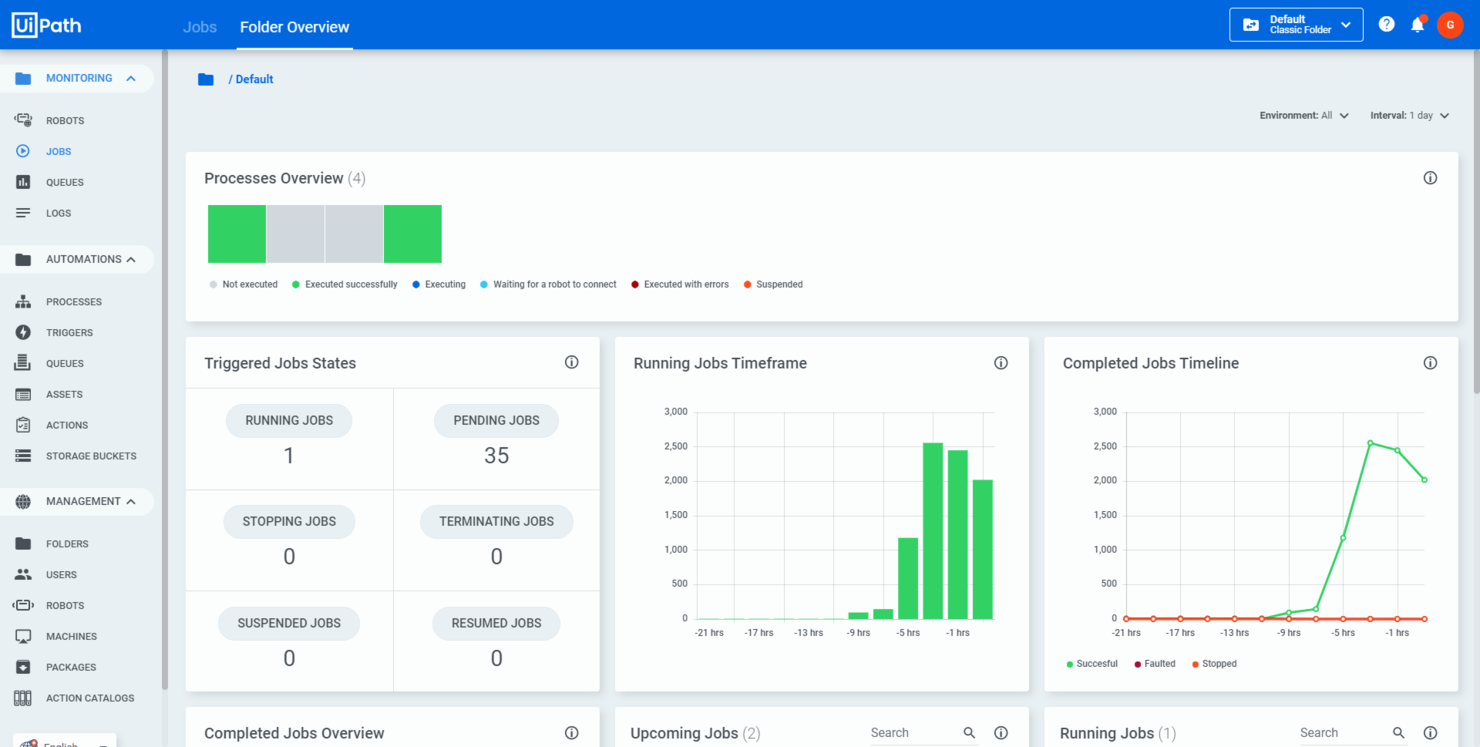Open the Assets page
The image size is (1480, 747).
tap(65, 394)
